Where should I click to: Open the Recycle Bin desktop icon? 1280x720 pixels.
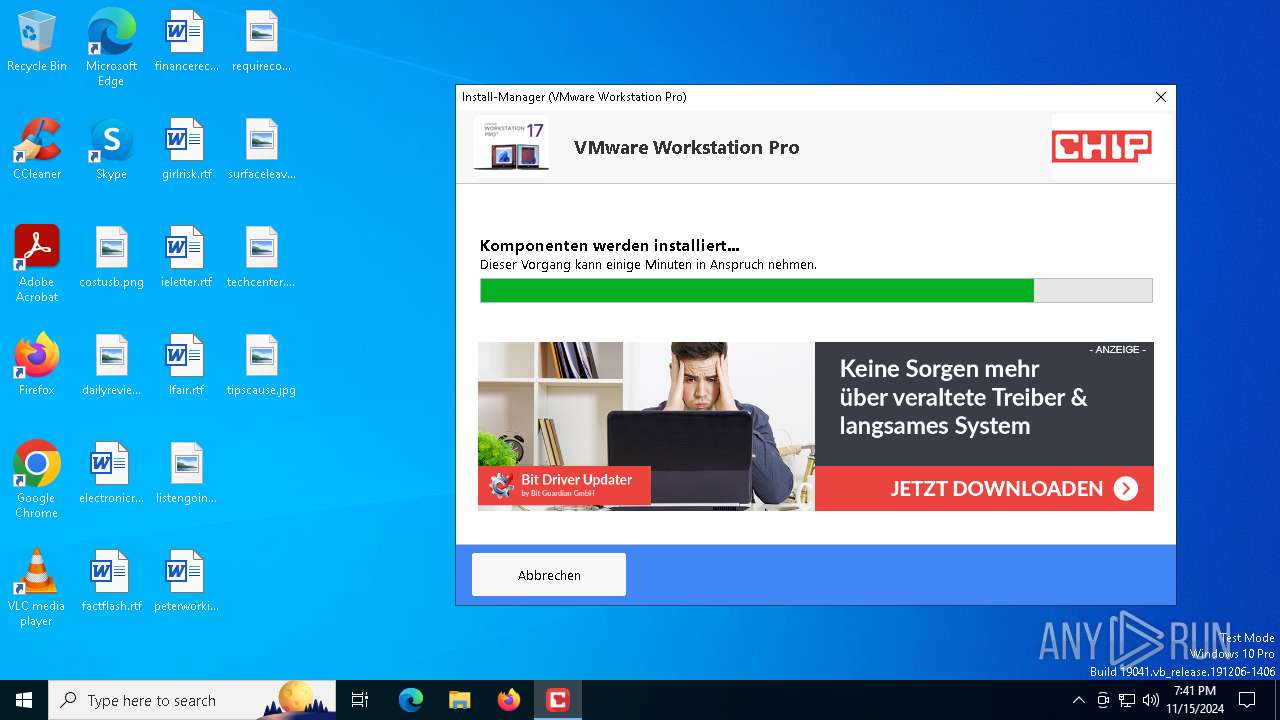(37, 42)
